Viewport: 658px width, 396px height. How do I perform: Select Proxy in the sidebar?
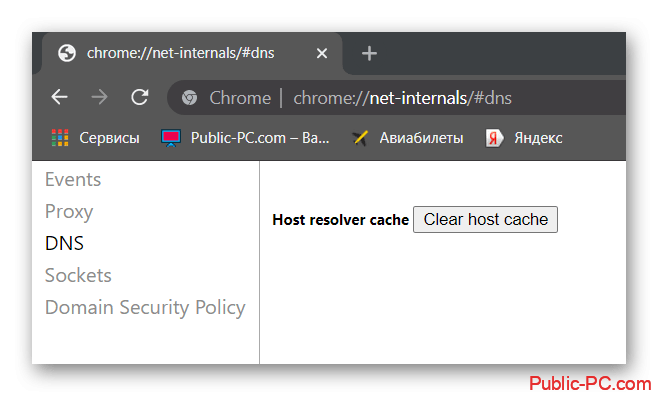(69, 212)
